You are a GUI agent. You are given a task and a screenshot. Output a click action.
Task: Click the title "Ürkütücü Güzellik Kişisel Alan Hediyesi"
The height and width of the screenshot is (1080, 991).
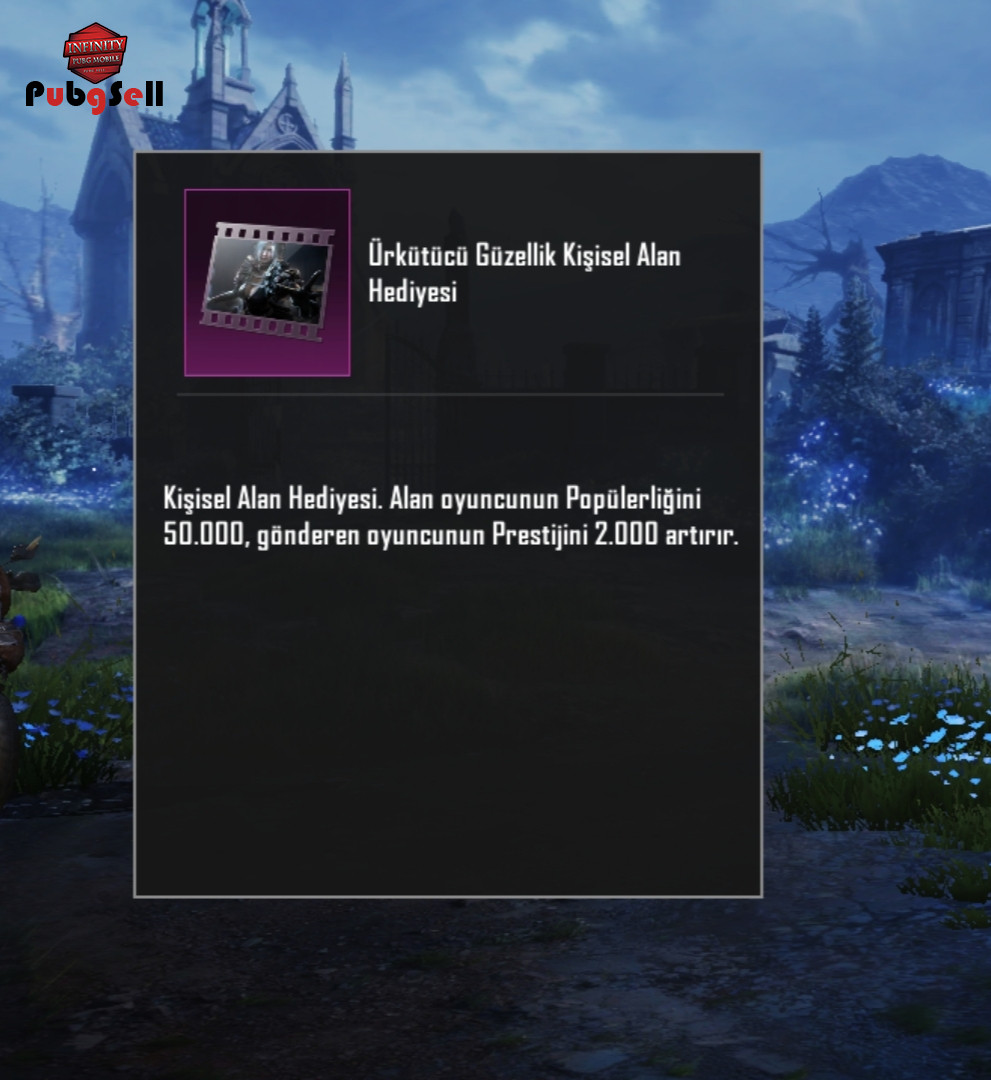click(524, 273)
